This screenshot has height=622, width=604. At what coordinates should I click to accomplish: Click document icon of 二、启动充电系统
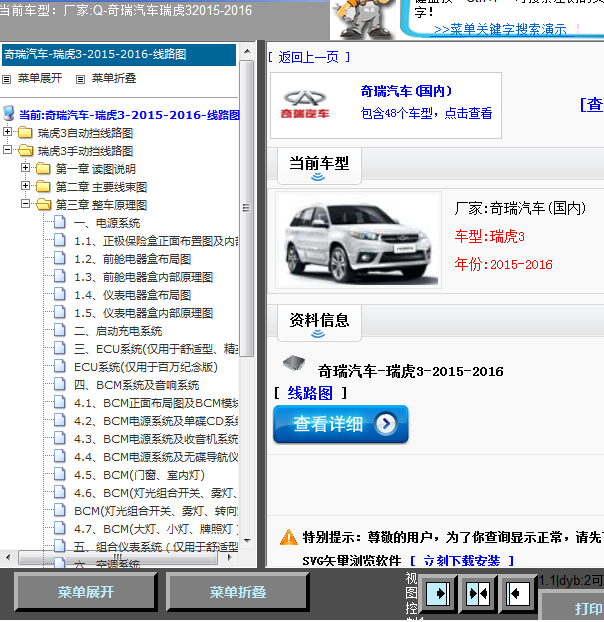point(60,330)
